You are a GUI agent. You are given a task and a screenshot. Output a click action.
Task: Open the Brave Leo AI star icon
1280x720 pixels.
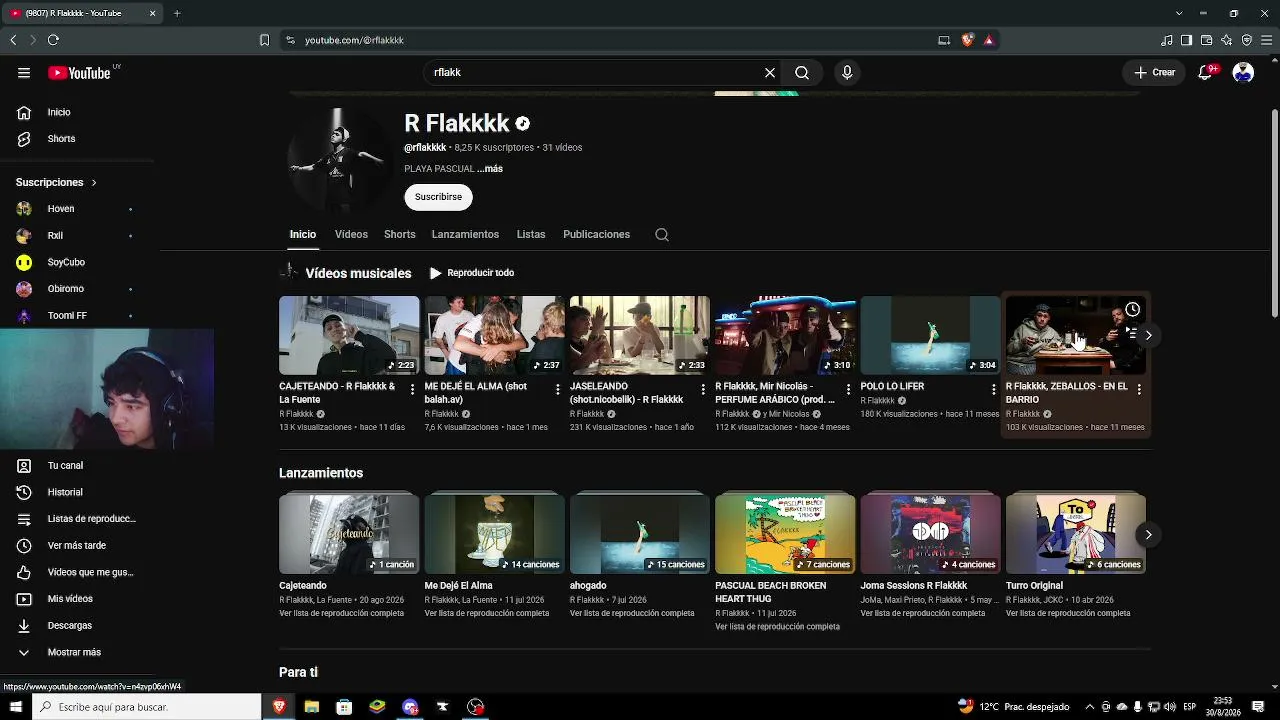[1227, 40]
